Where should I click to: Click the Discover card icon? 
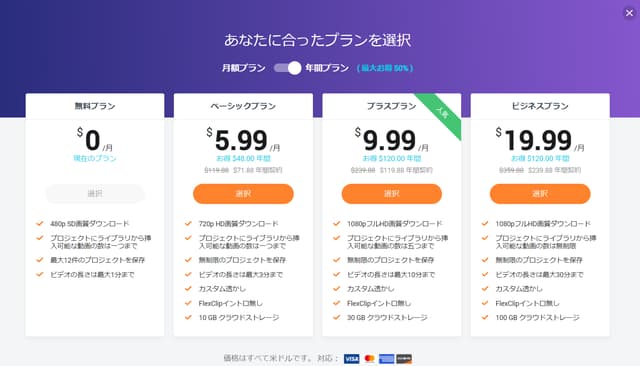pos(404,359)
